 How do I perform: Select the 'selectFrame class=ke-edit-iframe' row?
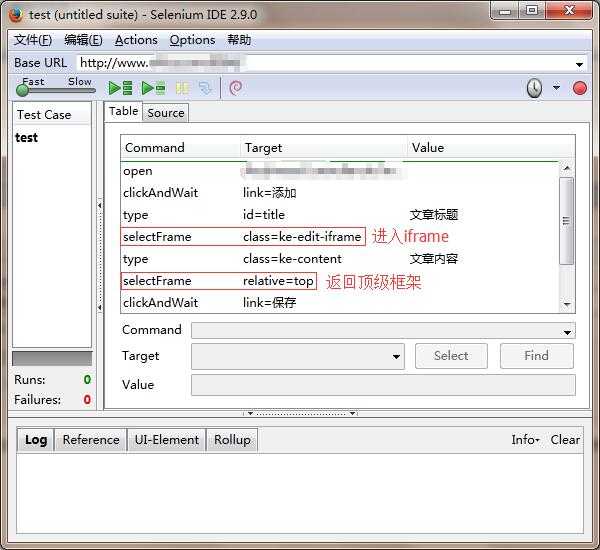340,237
